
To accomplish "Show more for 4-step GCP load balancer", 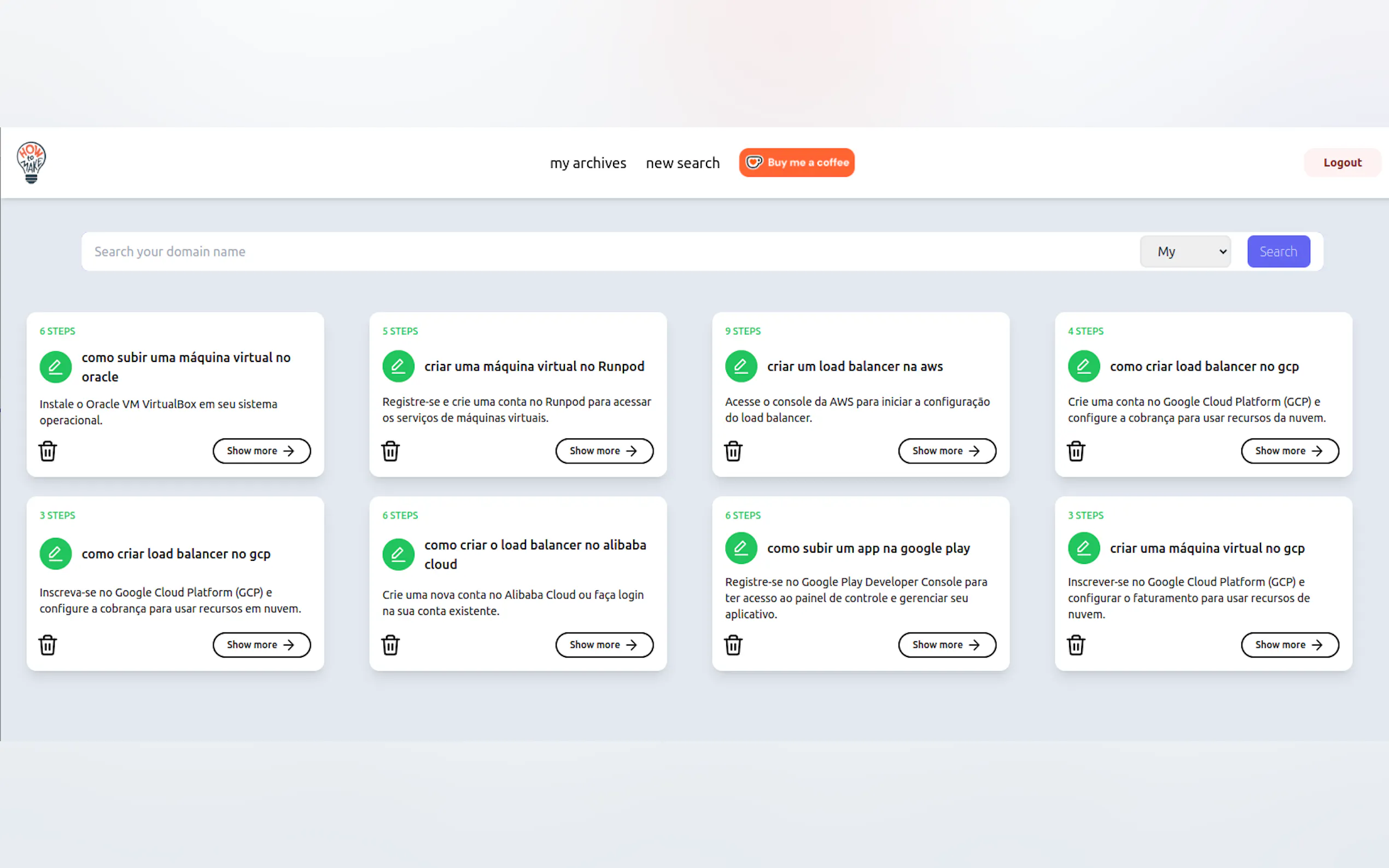I will click(x=1289, y=450).
